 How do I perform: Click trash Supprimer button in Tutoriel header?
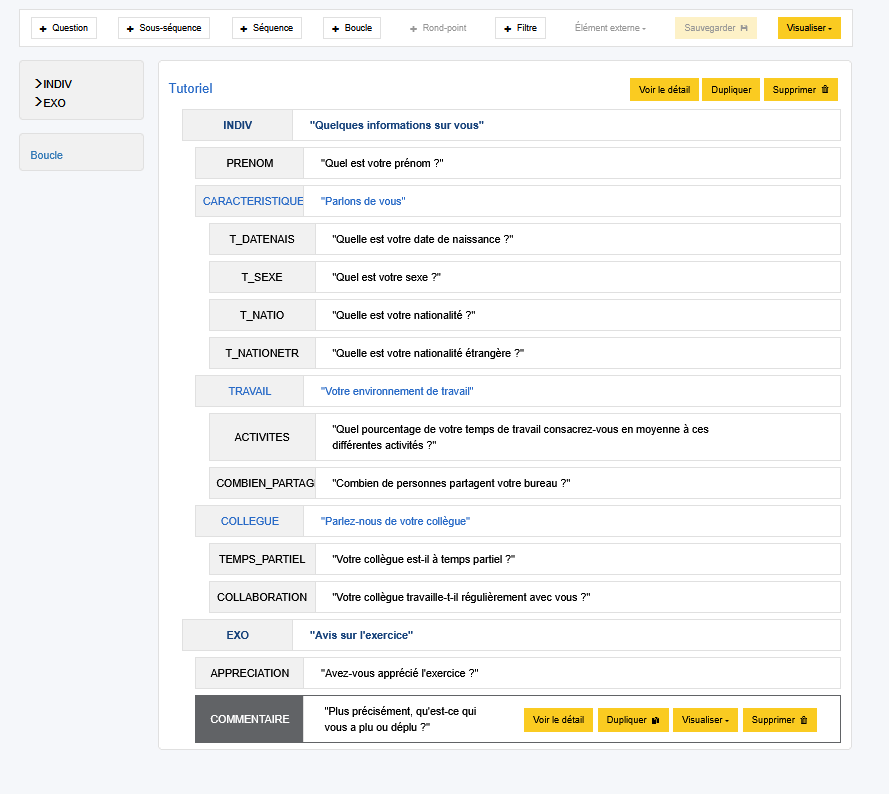tap(800, 90)
